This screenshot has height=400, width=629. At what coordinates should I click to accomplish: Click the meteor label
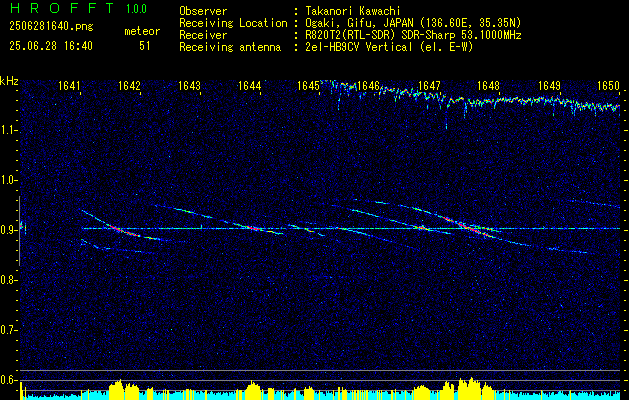point(142,31)
